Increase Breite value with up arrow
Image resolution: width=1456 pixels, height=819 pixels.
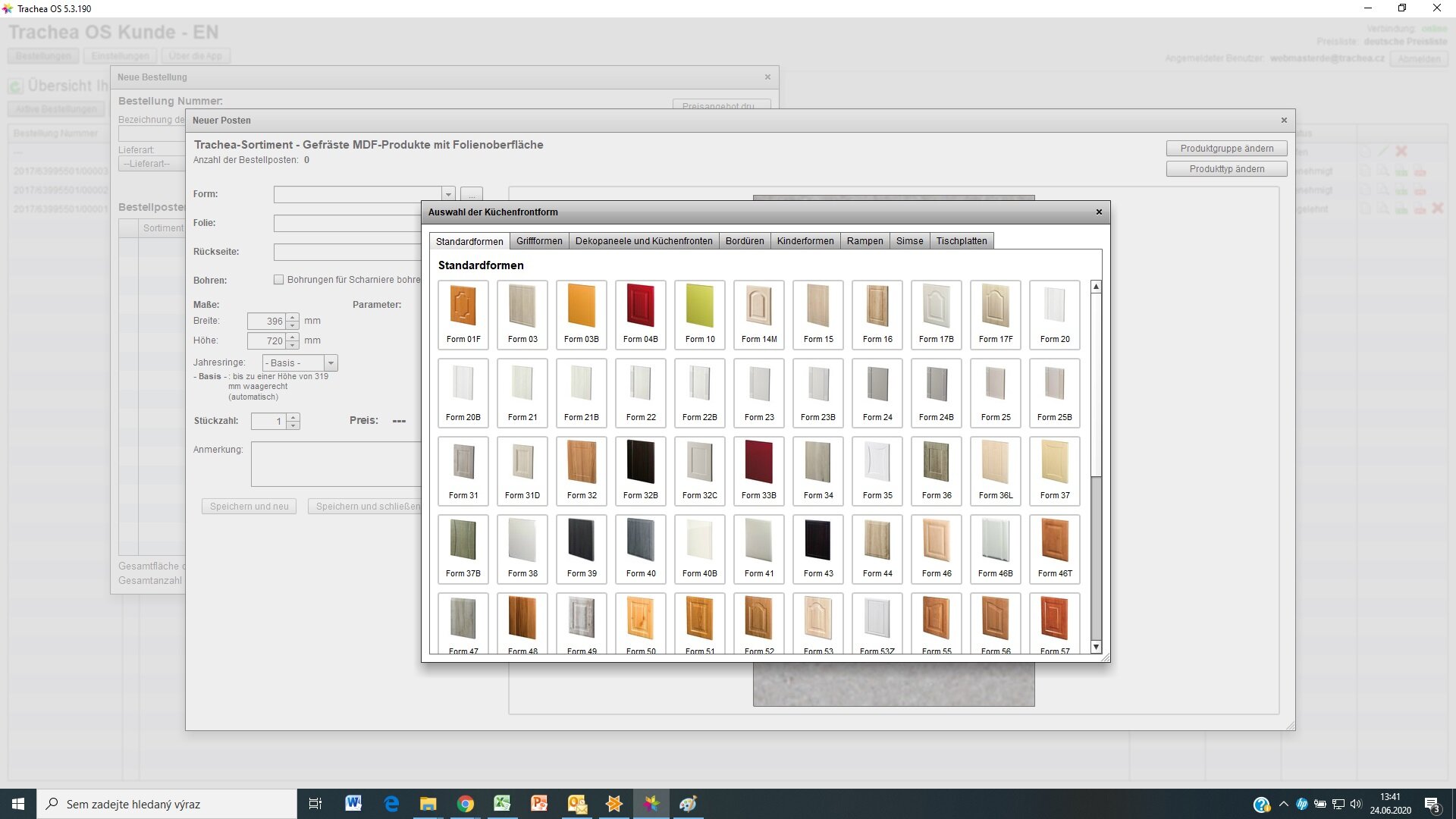(293, 317)
